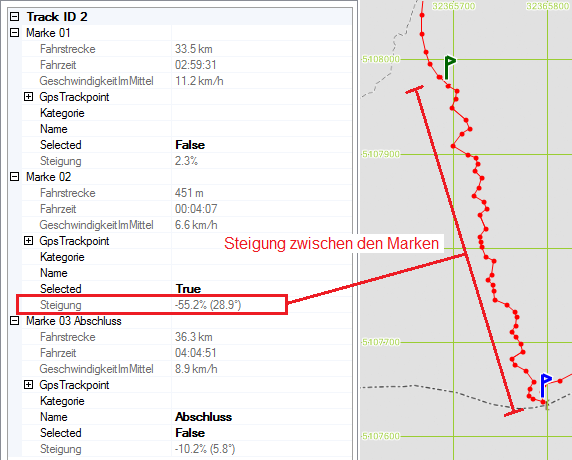Select the empty Name field of Marke 02
This screenshot has height=460, width=572.
point(187,273)
